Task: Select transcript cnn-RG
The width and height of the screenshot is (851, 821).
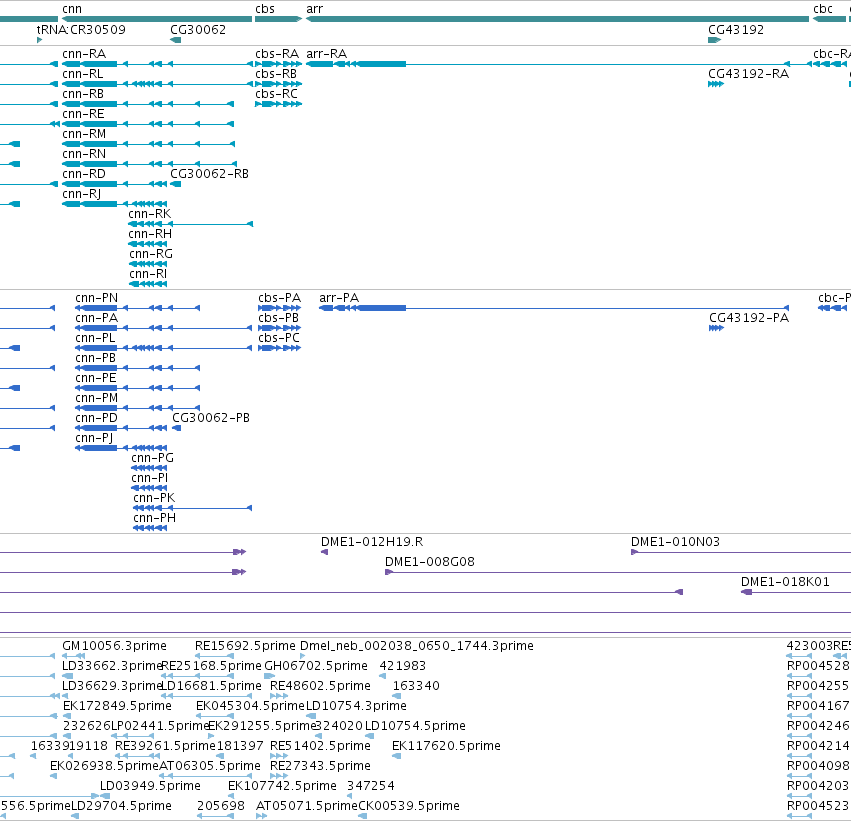Action: pos(151,254)
